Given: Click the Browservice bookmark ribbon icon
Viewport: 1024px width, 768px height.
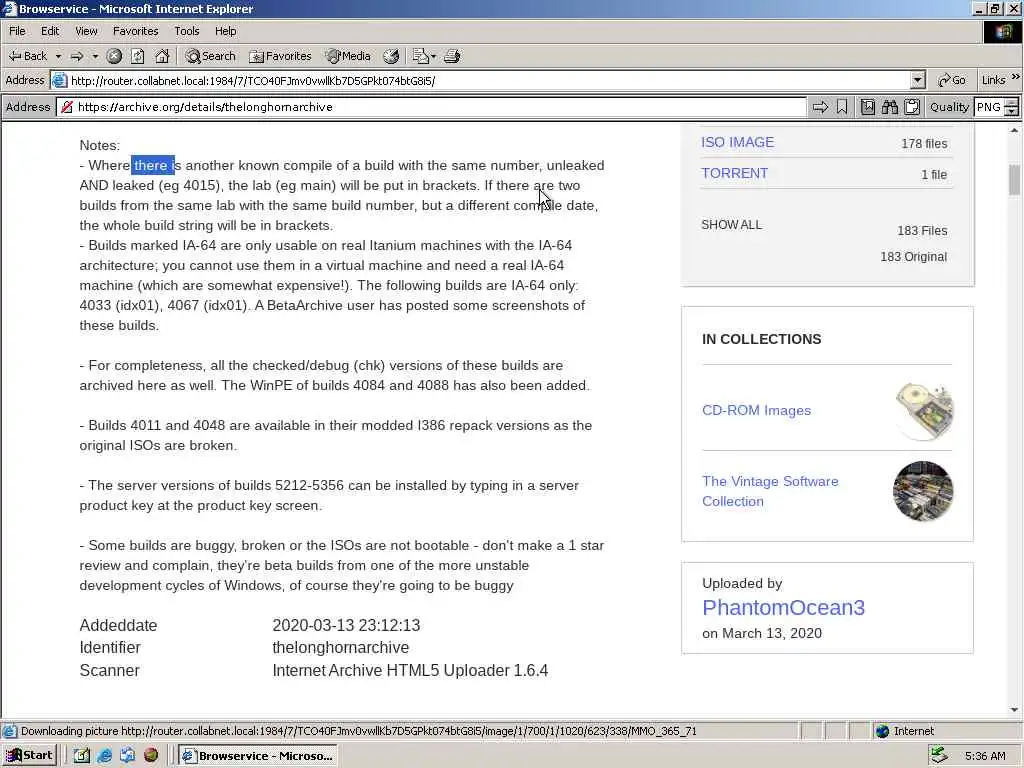Looking at the screenshot, I should point(842,107).
